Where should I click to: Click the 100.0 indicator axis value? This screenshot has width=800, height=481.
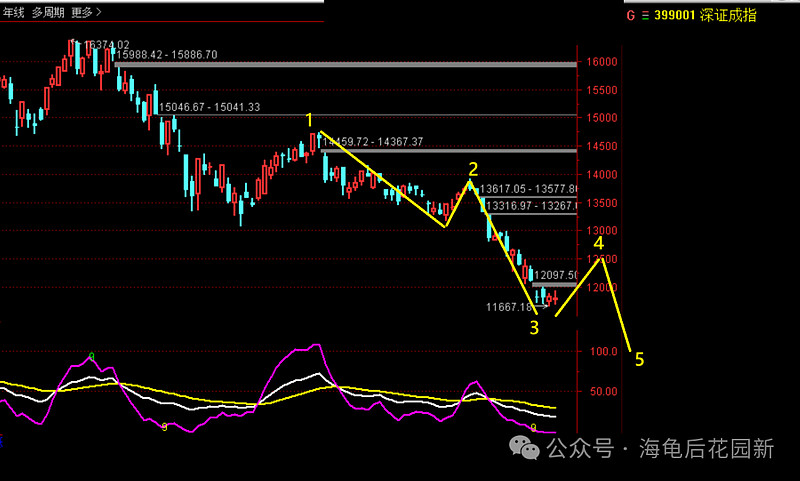tap(604, 351)
